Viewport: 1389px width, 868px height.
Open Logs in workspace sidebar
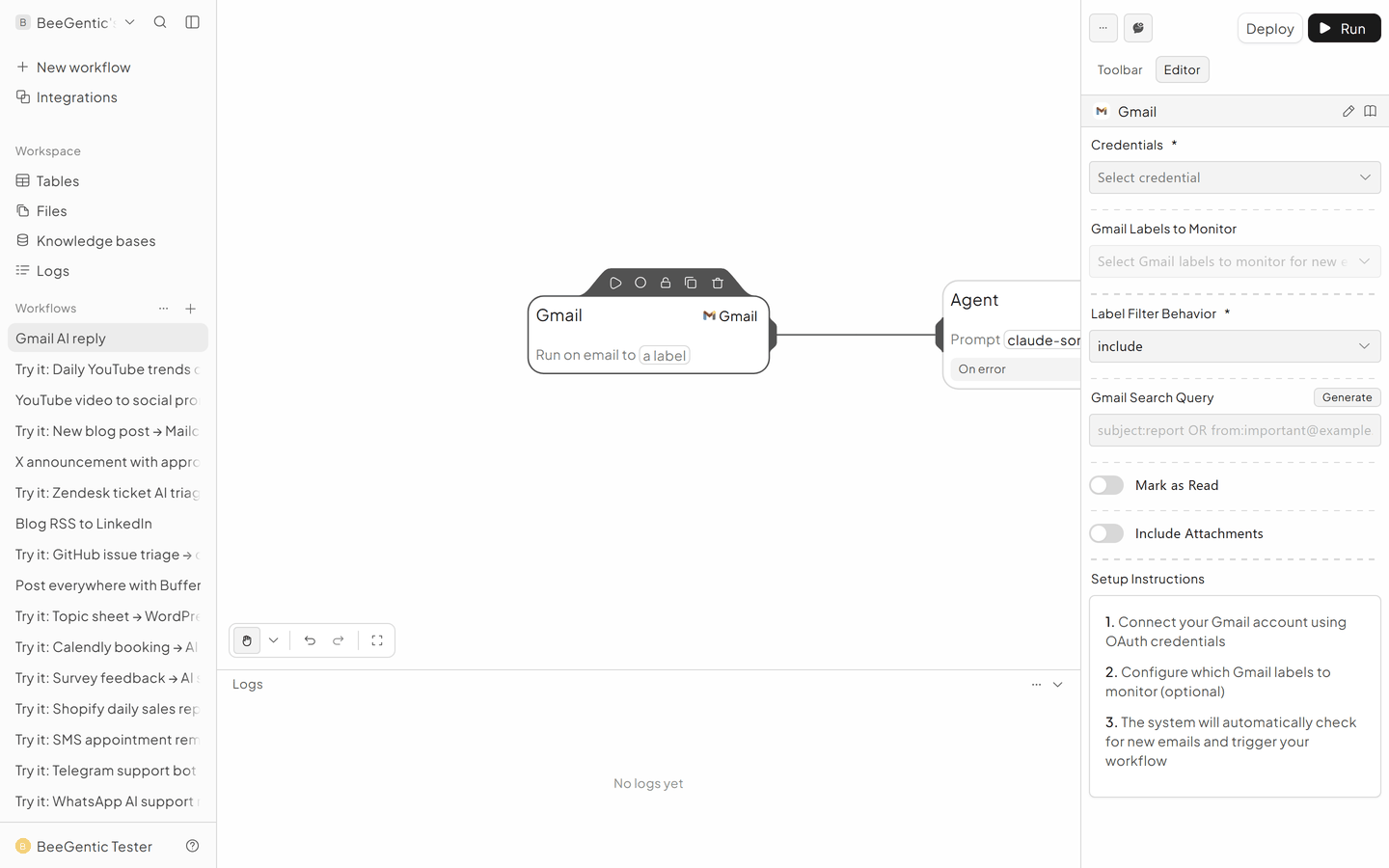(108, 271)
